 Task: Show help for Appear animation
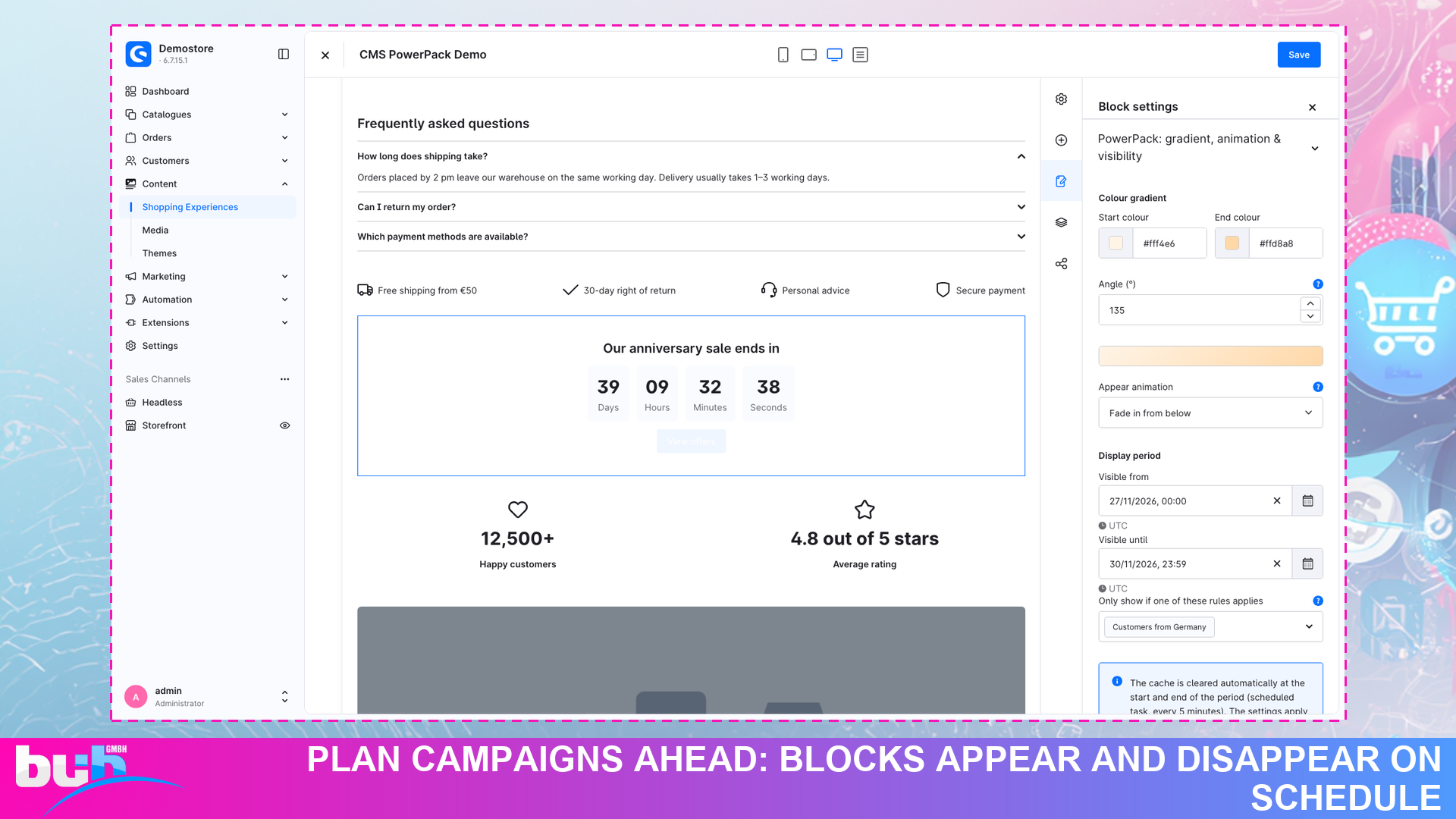(1318, 387)
